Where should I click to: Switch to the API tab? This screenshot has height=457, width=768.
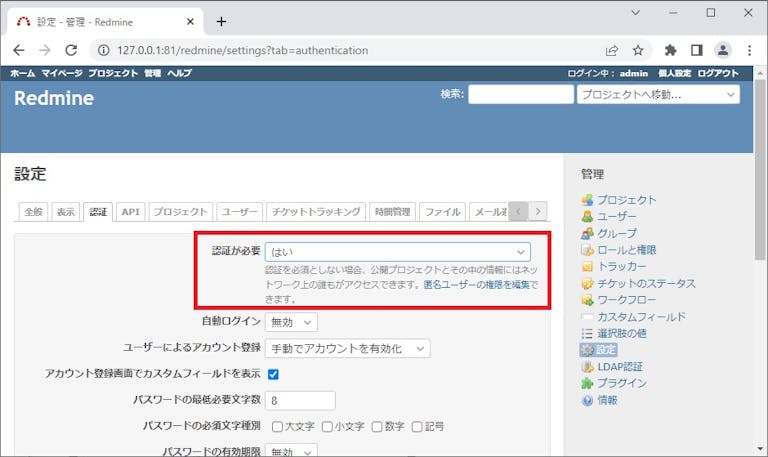131,212
